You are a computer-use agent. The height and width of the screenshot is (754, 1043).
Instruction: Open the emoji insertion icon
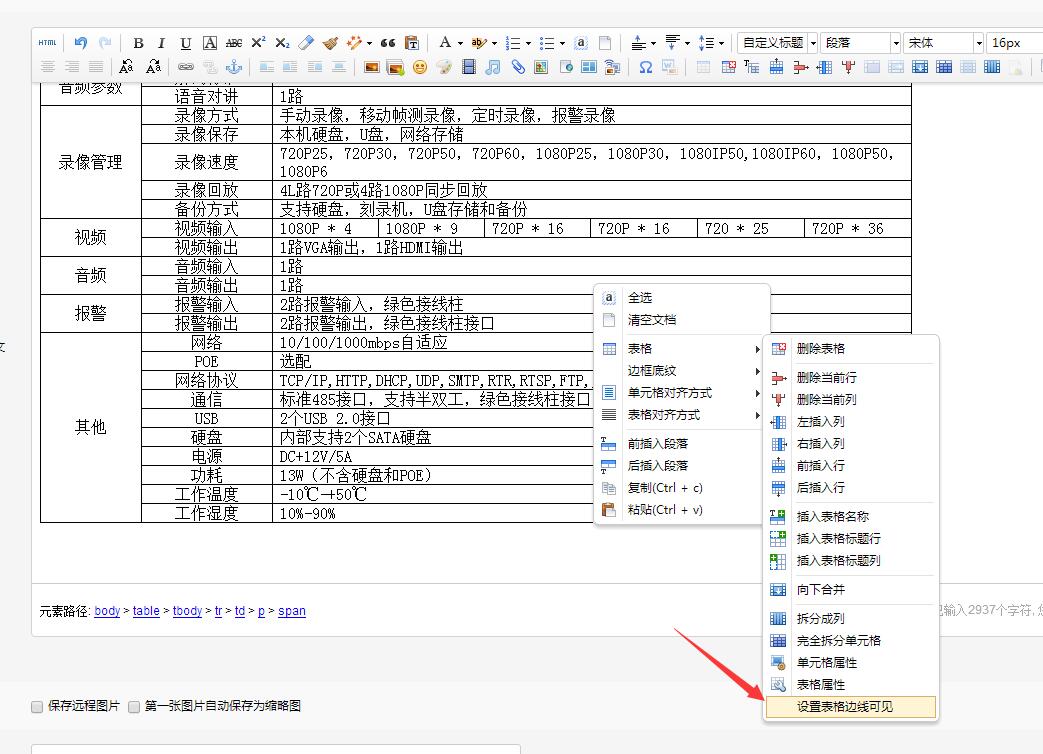[x=419, y=67]
